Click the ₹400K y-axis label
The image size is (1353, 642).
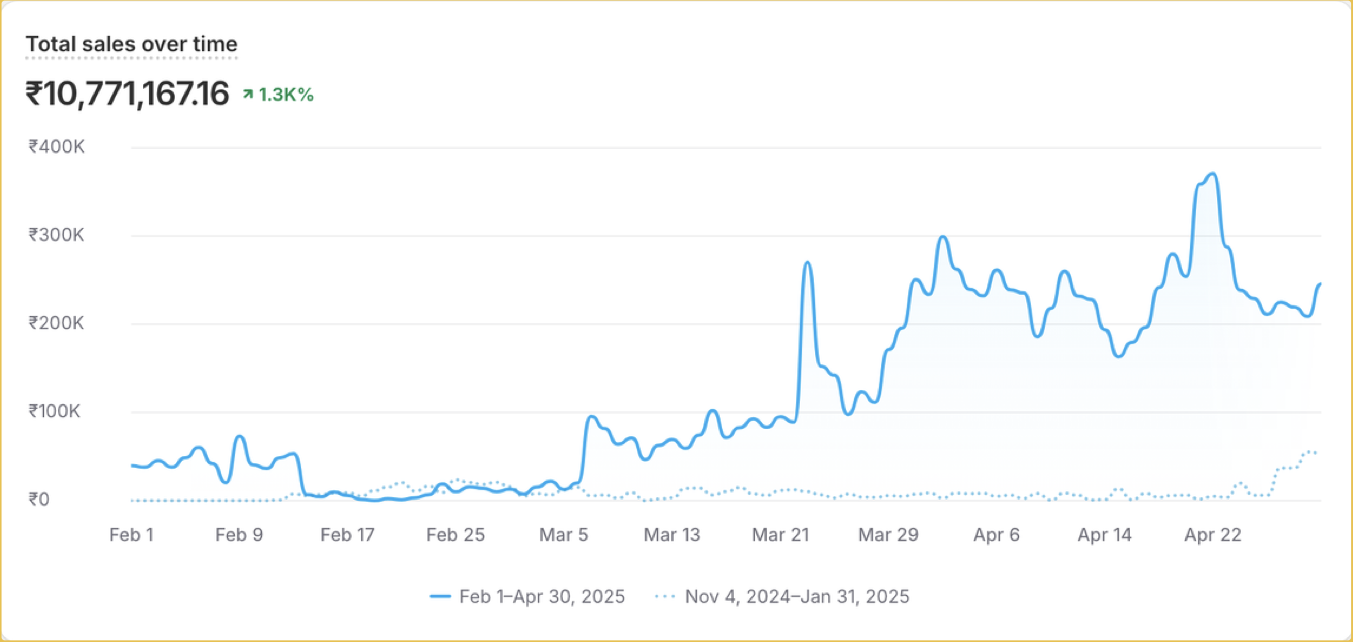(x=57, y=146)
